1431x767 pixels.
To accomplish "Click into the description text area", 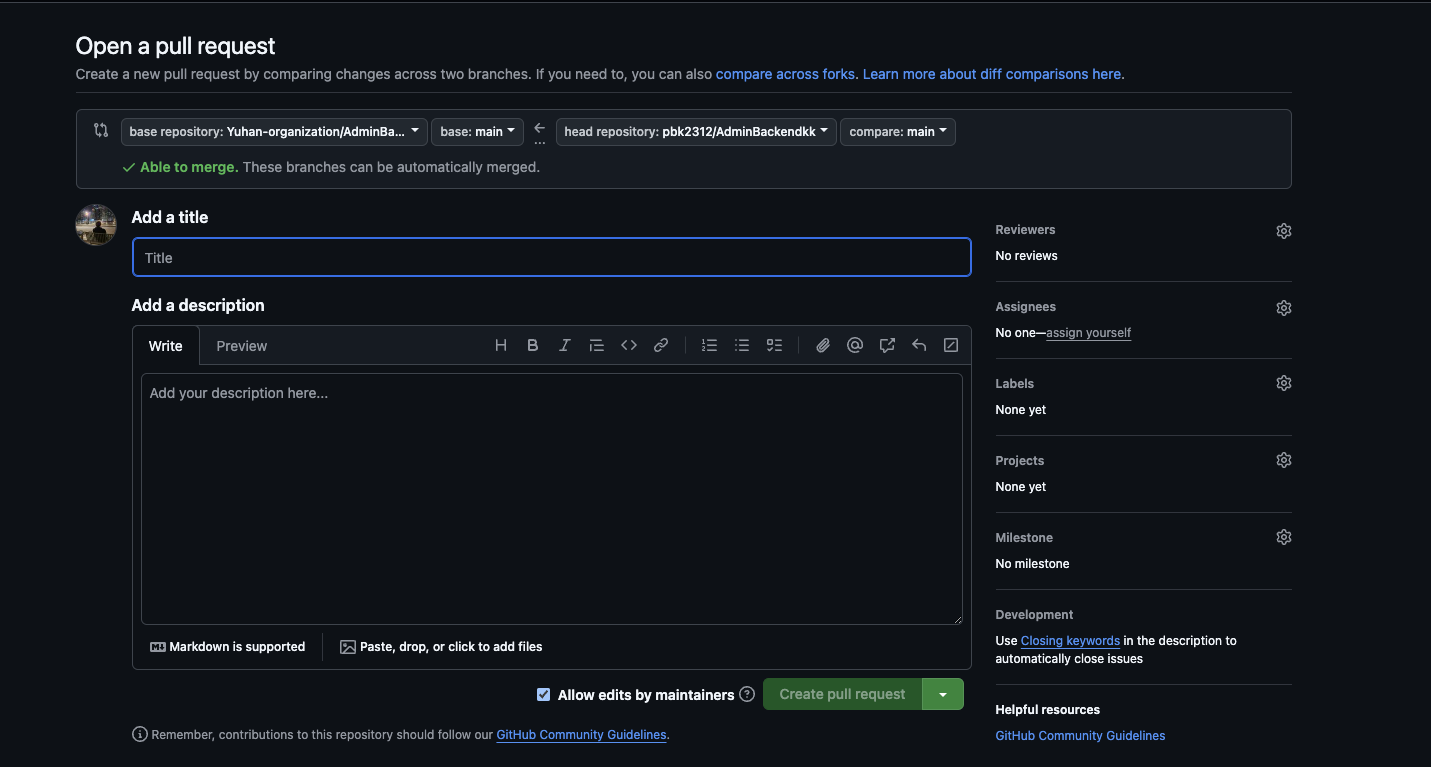I will click(552, 499).
